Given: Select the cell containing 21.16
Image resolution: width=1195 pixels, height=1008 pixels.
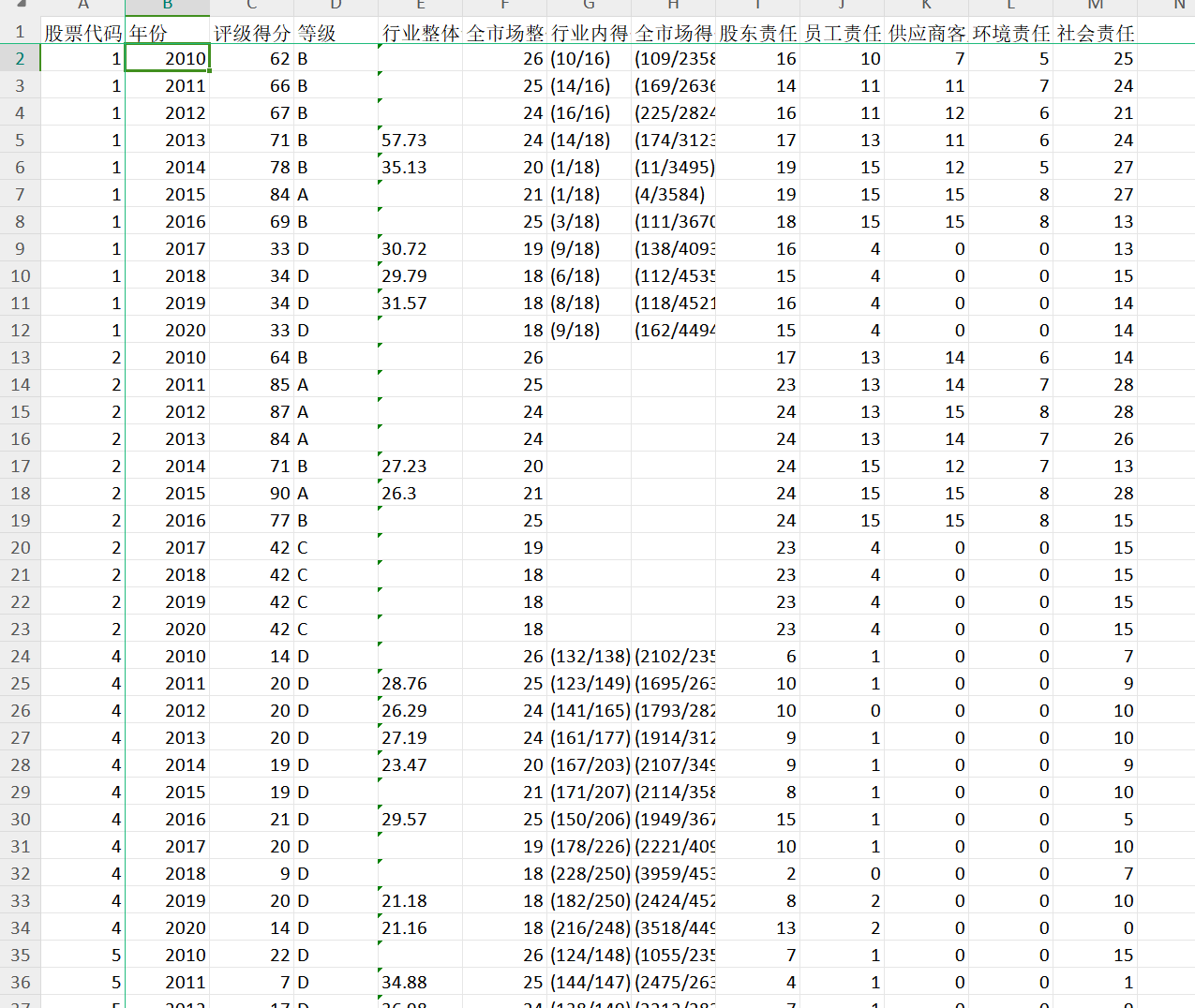Looking at the screenshot, I should click(420, 927).
